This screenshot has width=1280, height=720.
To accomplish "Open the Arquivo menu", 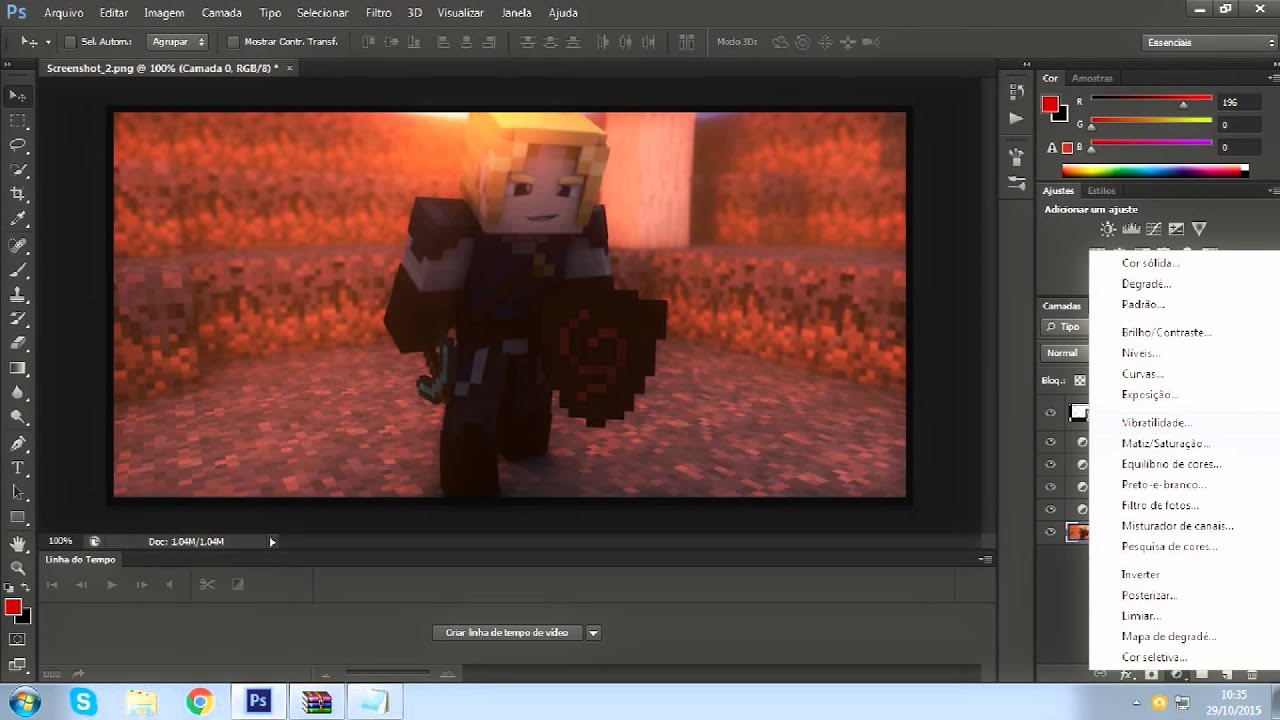I will (64, 13).
